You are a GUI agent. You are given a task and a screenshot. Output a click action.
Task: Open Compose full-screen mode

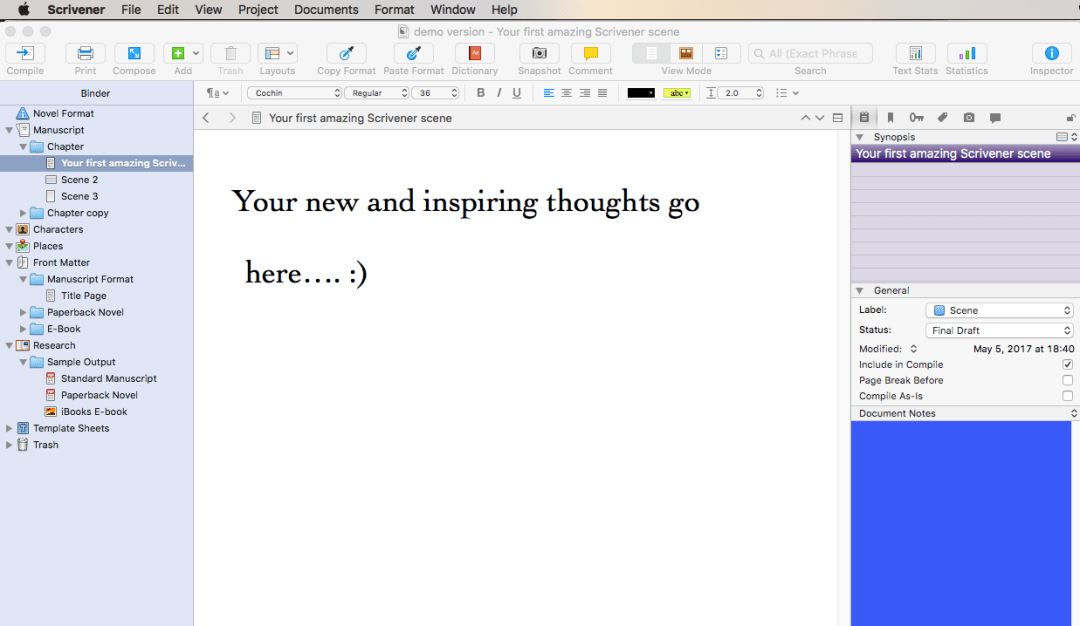click(x=134, y=54)
